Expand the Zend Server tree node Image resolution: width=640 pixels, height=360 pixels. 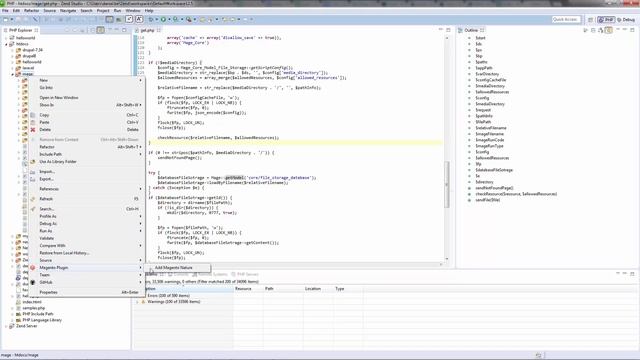coord(6,326)
